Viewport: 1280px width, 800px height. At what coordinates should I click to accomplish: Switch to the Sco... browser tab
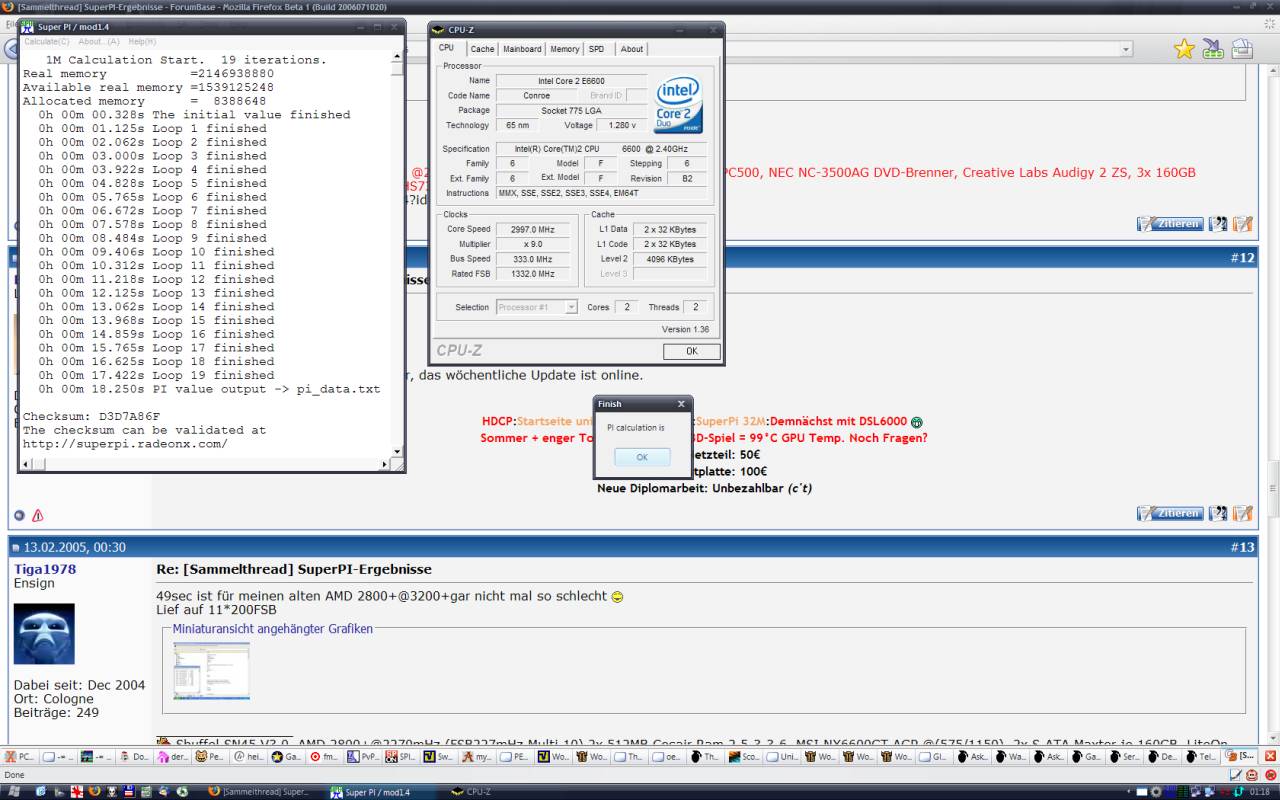pos(746,757)
